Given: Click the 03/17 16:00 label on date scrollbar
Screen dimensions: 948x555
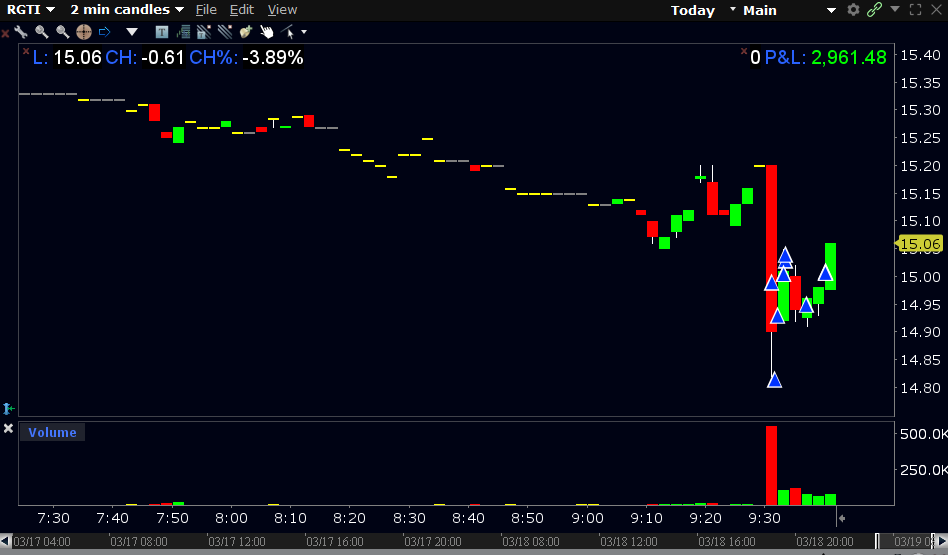Looking at the screenshot, I should 334,542.
